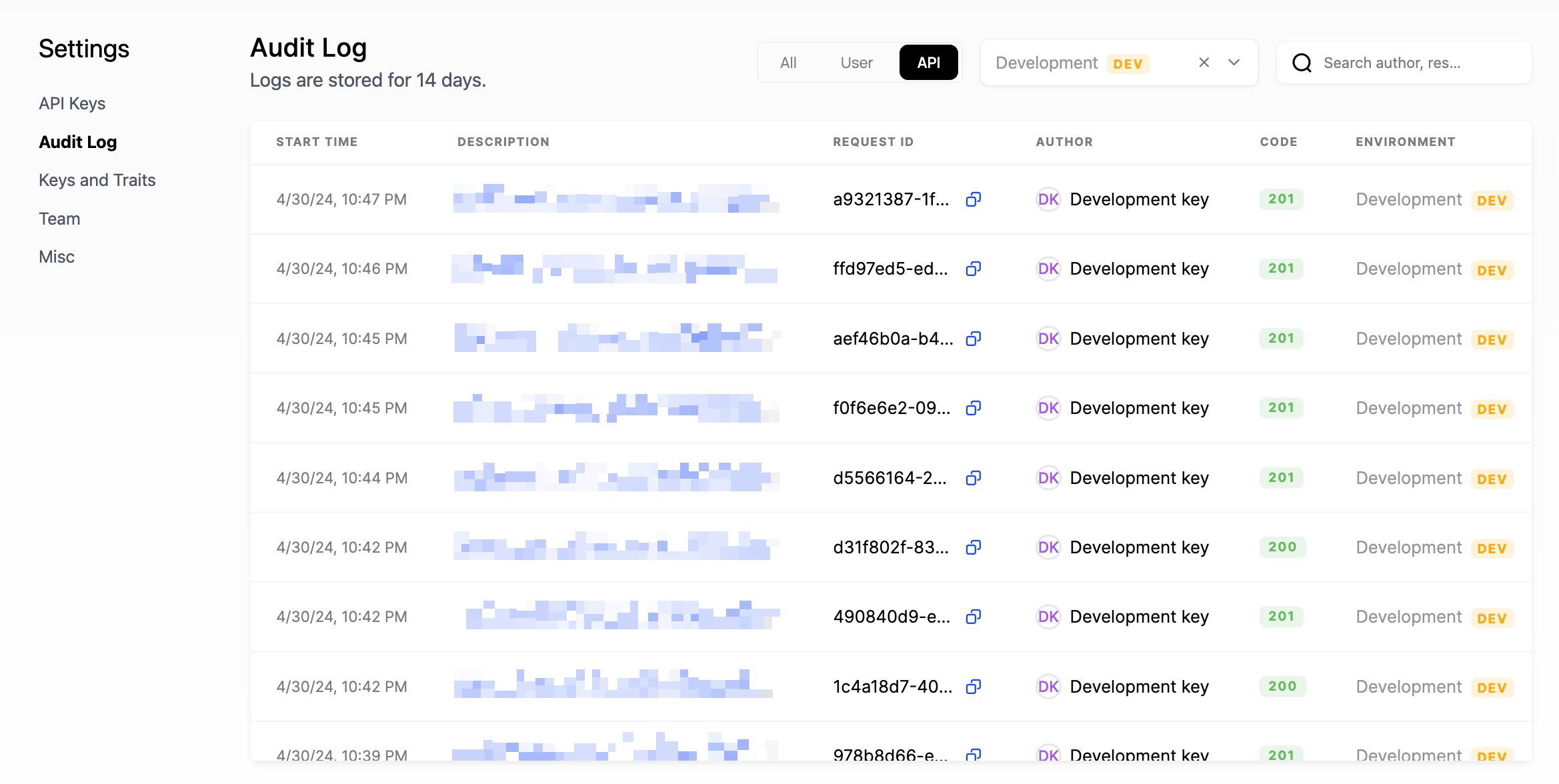
Task: Copy request ID d5566164-2
Action: coord(974,478)
